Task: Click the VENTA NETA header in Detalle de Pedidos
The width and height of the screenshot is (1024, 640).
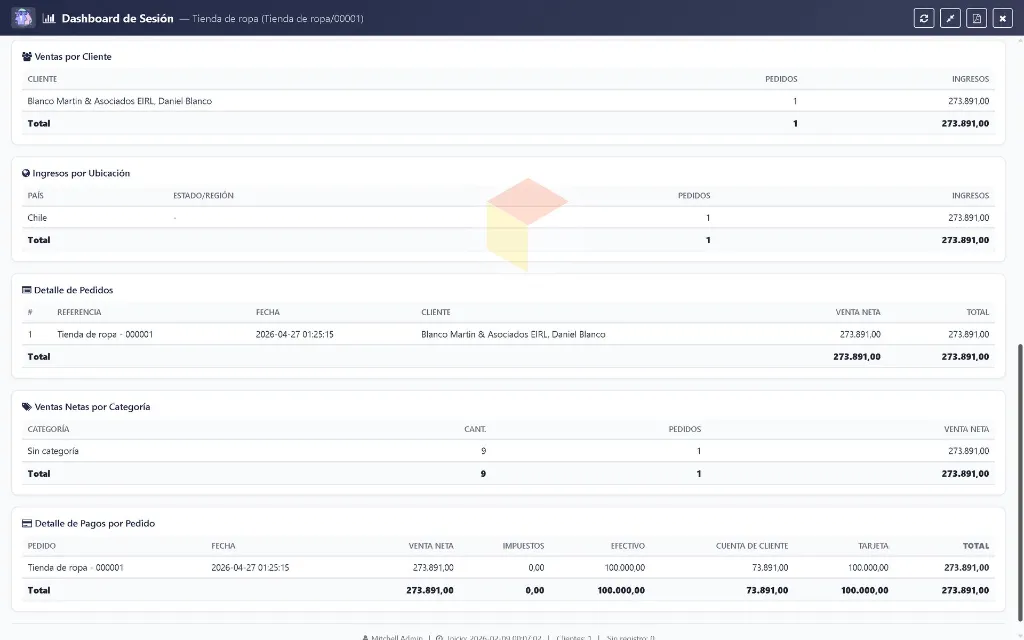Action: coord(857,312)
